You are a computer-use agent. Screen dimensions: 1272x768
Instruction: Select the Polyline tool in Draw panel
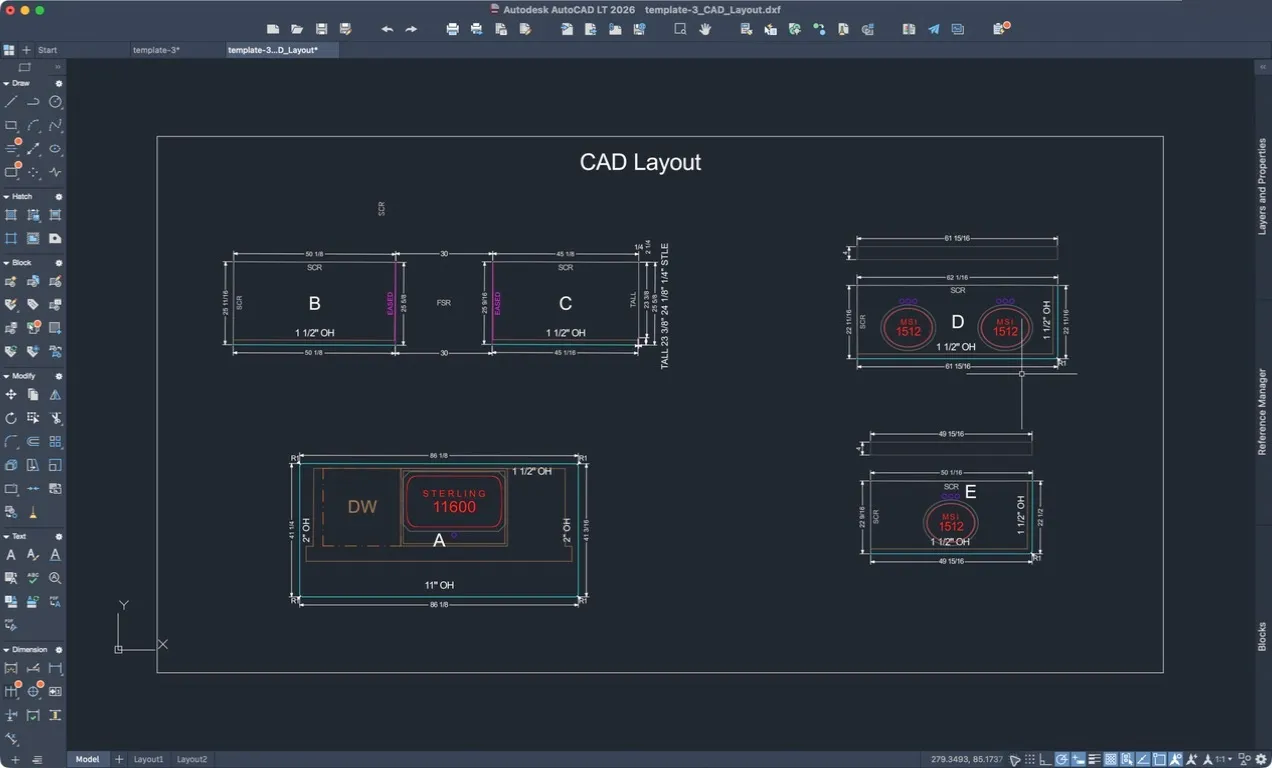pyautogui.click(x=33, y=102)
